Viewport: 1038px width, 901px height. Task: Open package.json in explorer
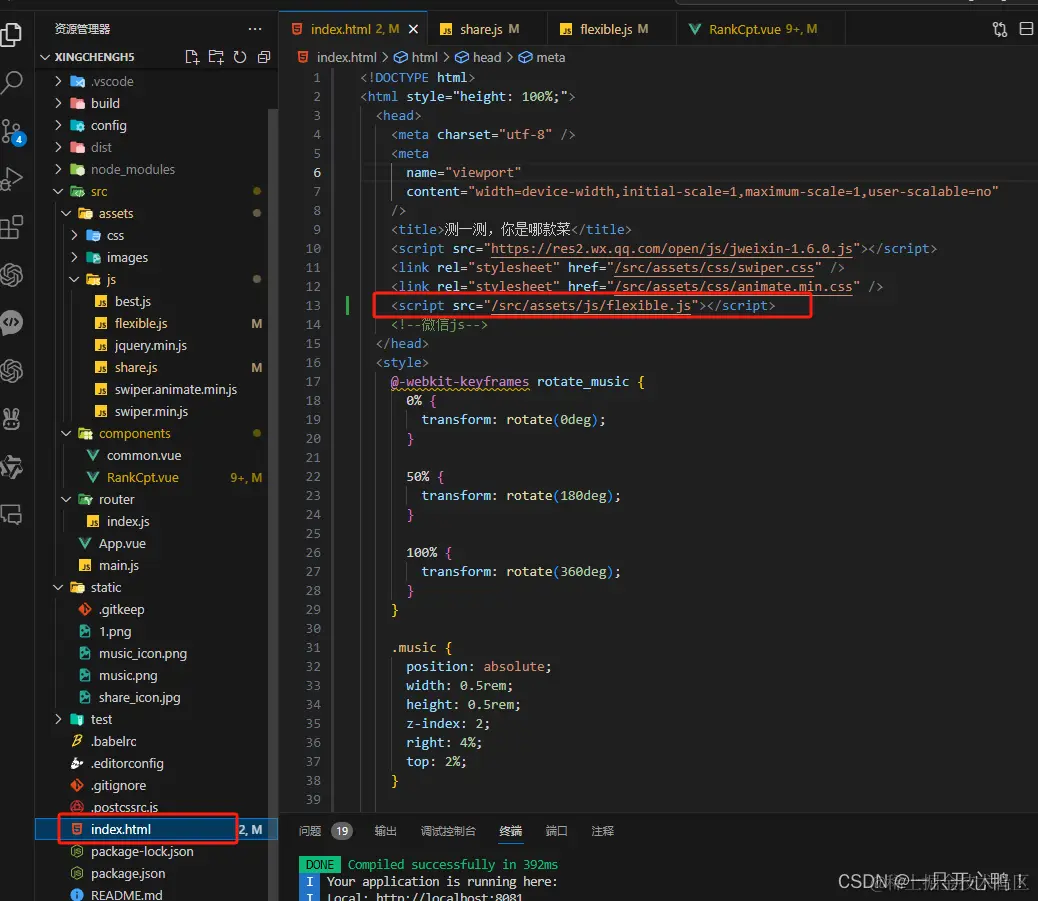click(156, 873)
